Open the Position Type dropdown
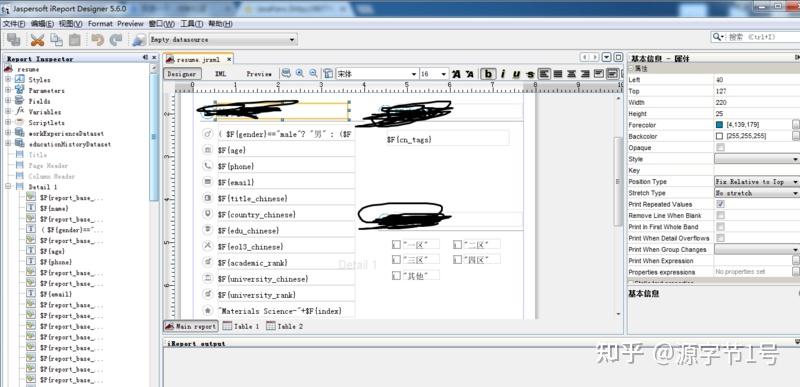 pyautogui.click(x=757, y=182)
